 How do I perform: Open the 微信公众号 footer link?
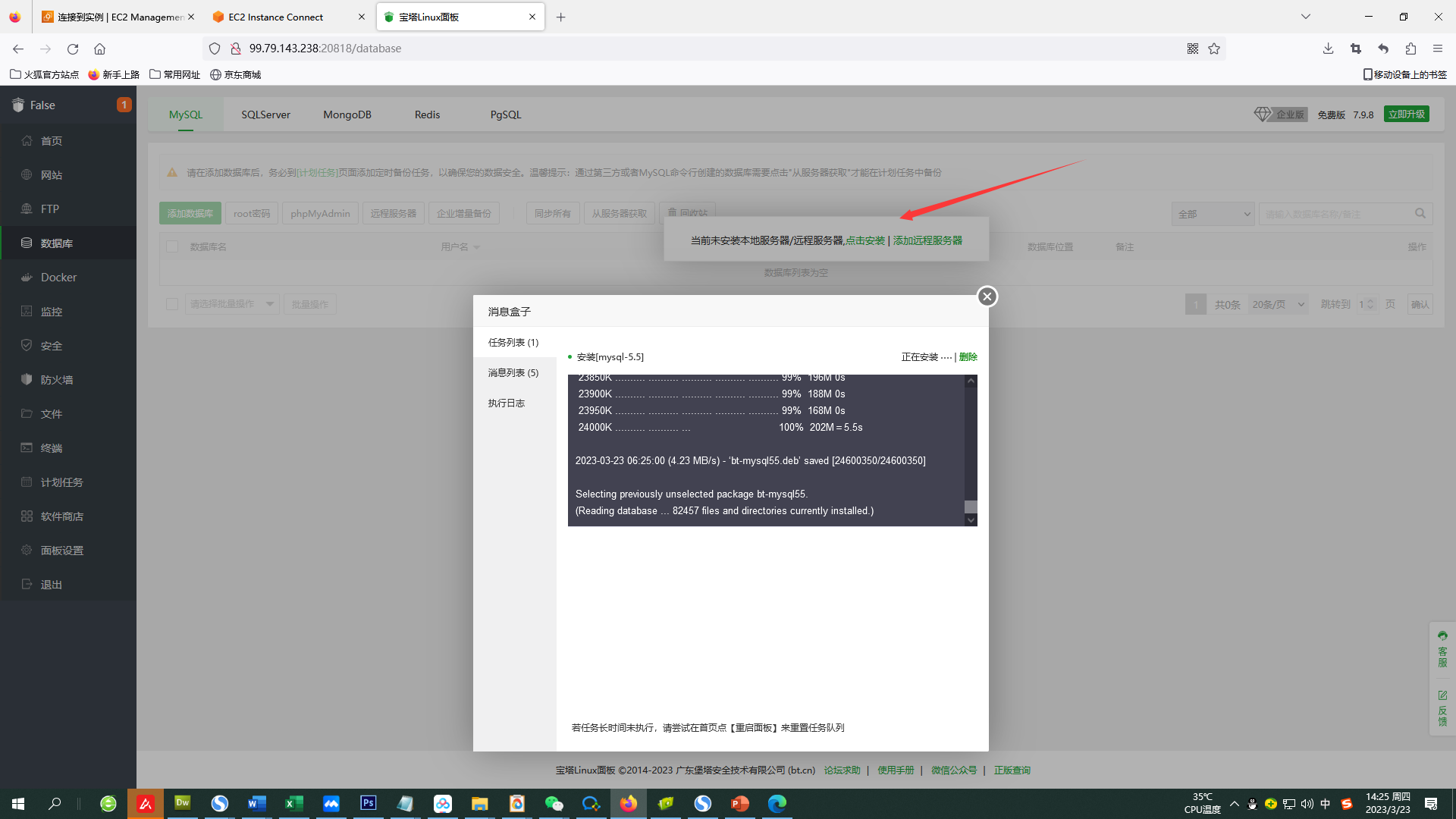[x=954, y=770]
